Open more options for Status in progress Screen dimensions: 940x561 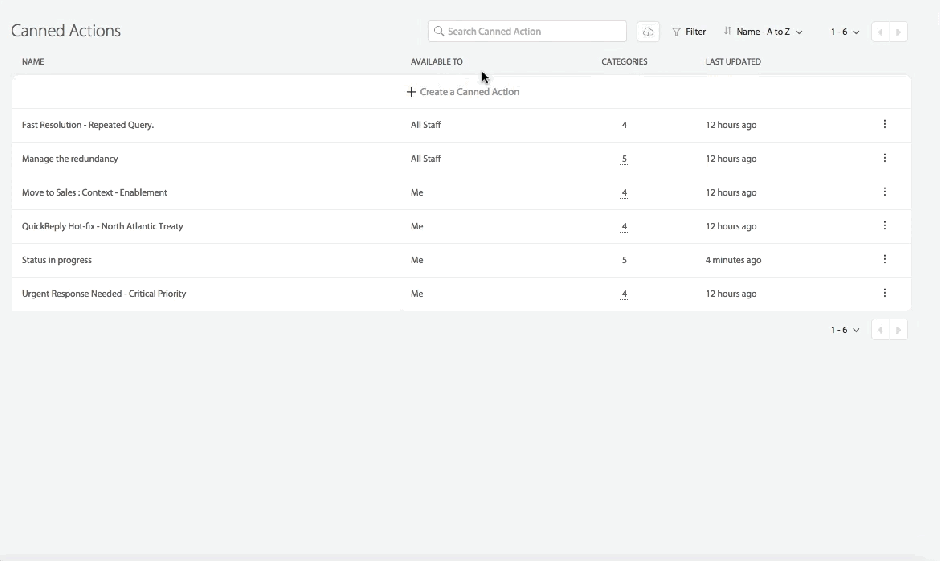tap(885, 260)
